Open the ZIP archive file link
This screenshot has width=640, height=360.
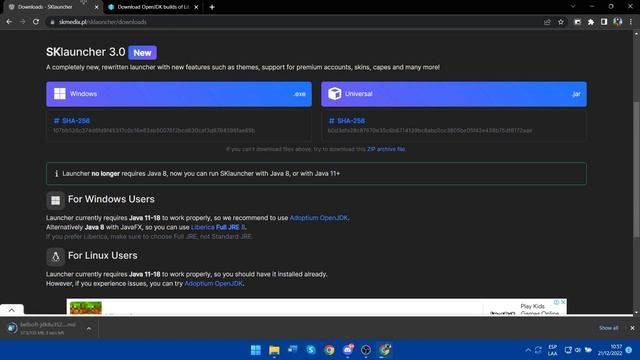386,149
